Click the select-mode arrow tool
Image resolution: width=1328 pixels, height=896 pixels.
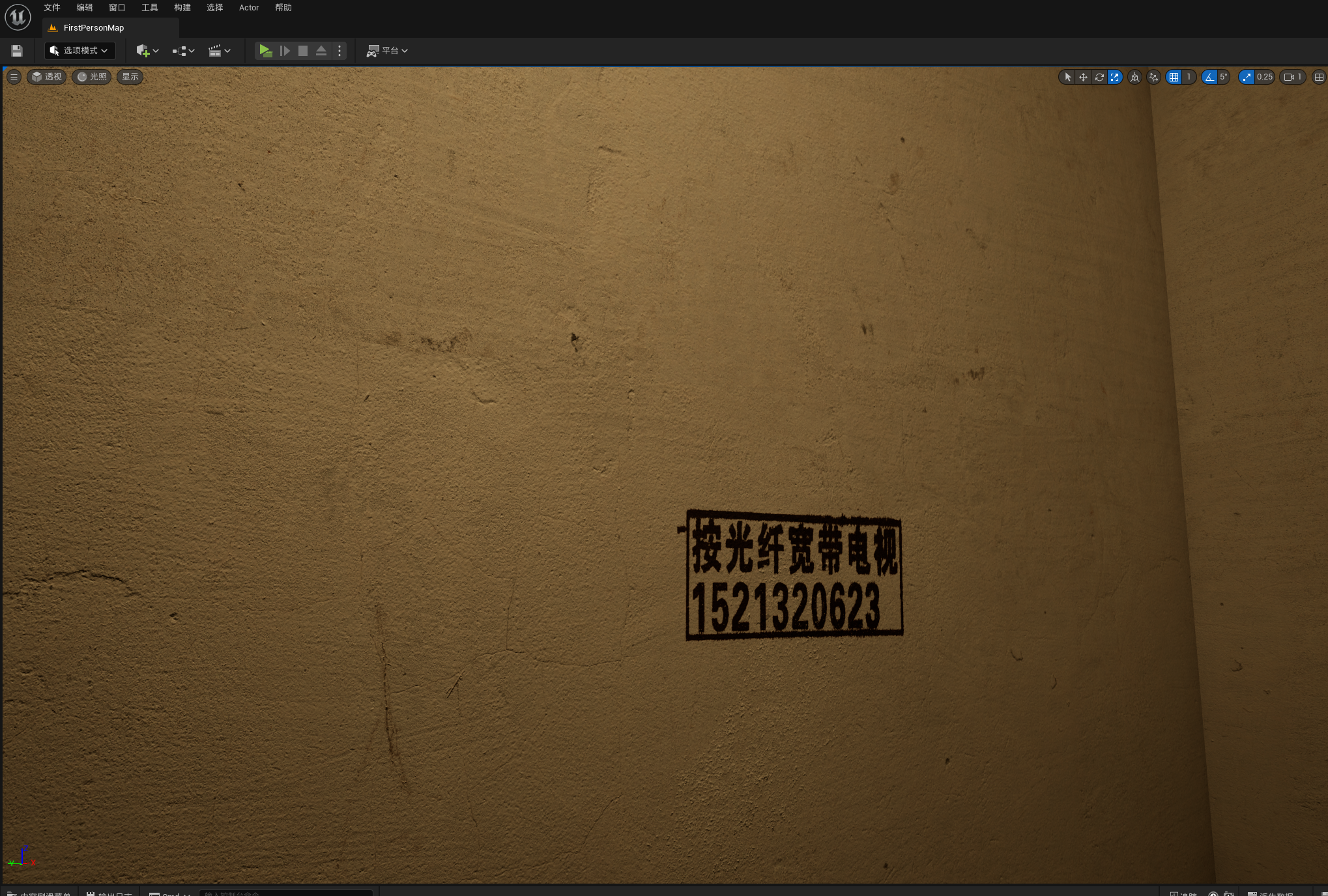click(x=1067, y=77)
